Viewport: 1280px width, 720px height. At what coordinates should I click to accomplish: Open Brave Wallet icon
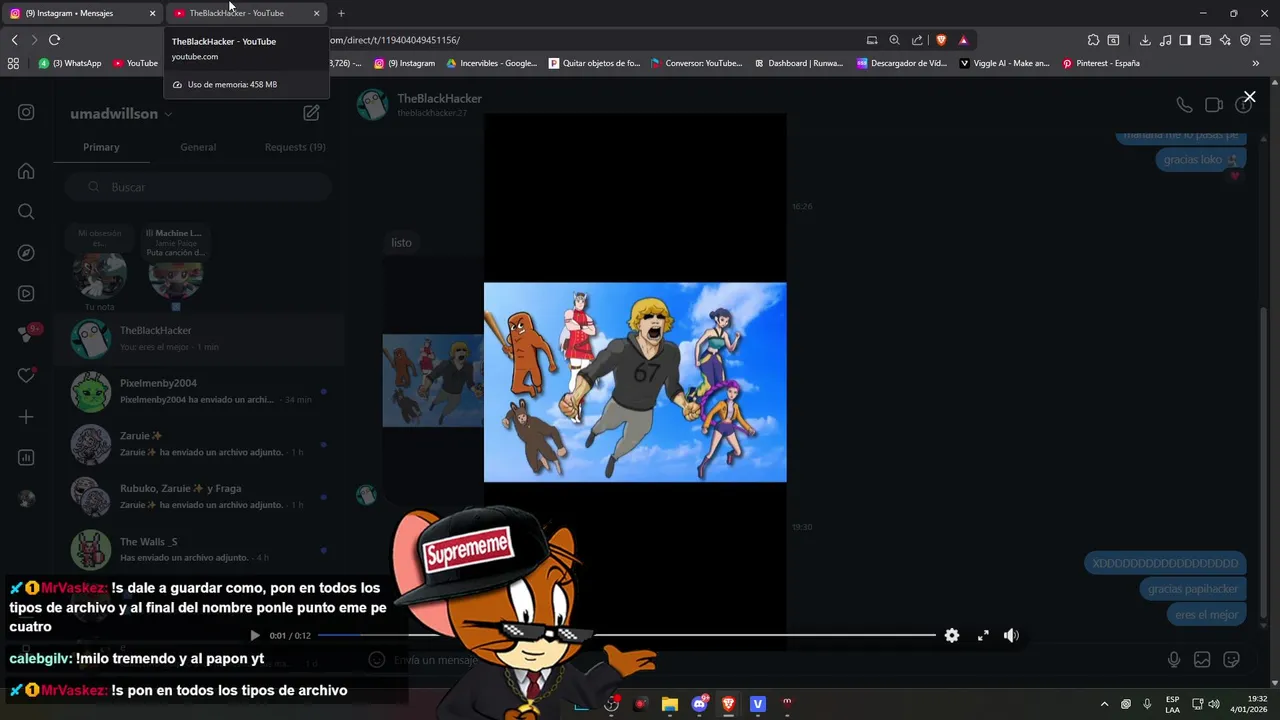click(x=1205, y=40)
